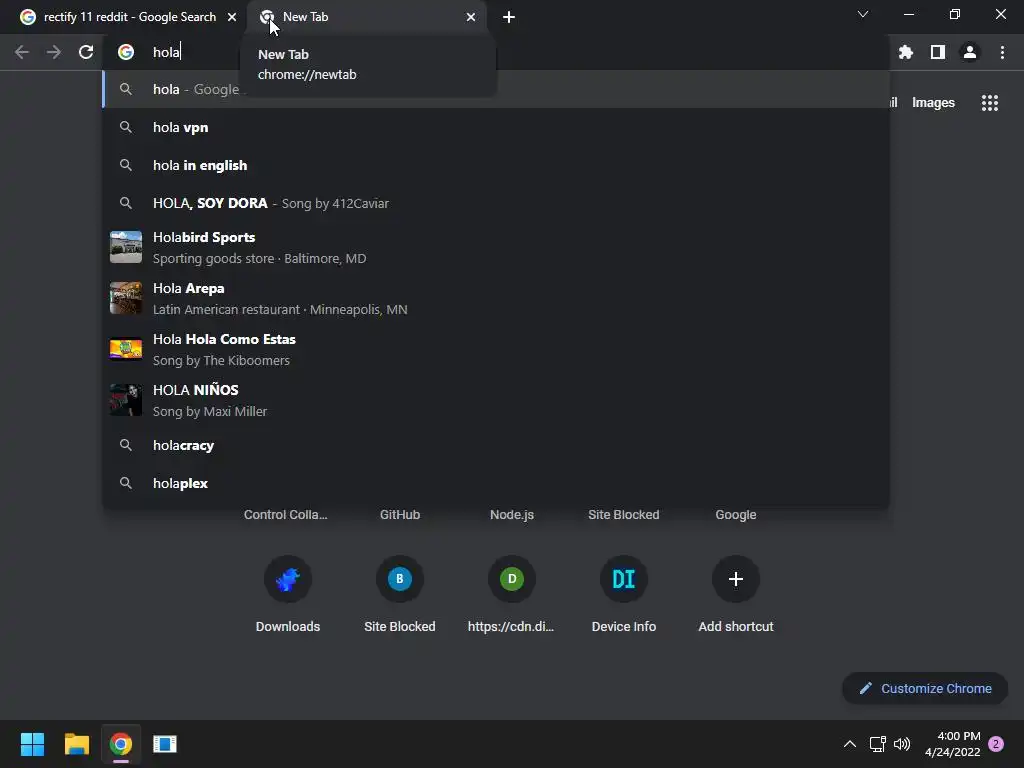Open a new tab with plus button
The width and height of the screenshot is (1024, 768).
click(x=509, y=17)
